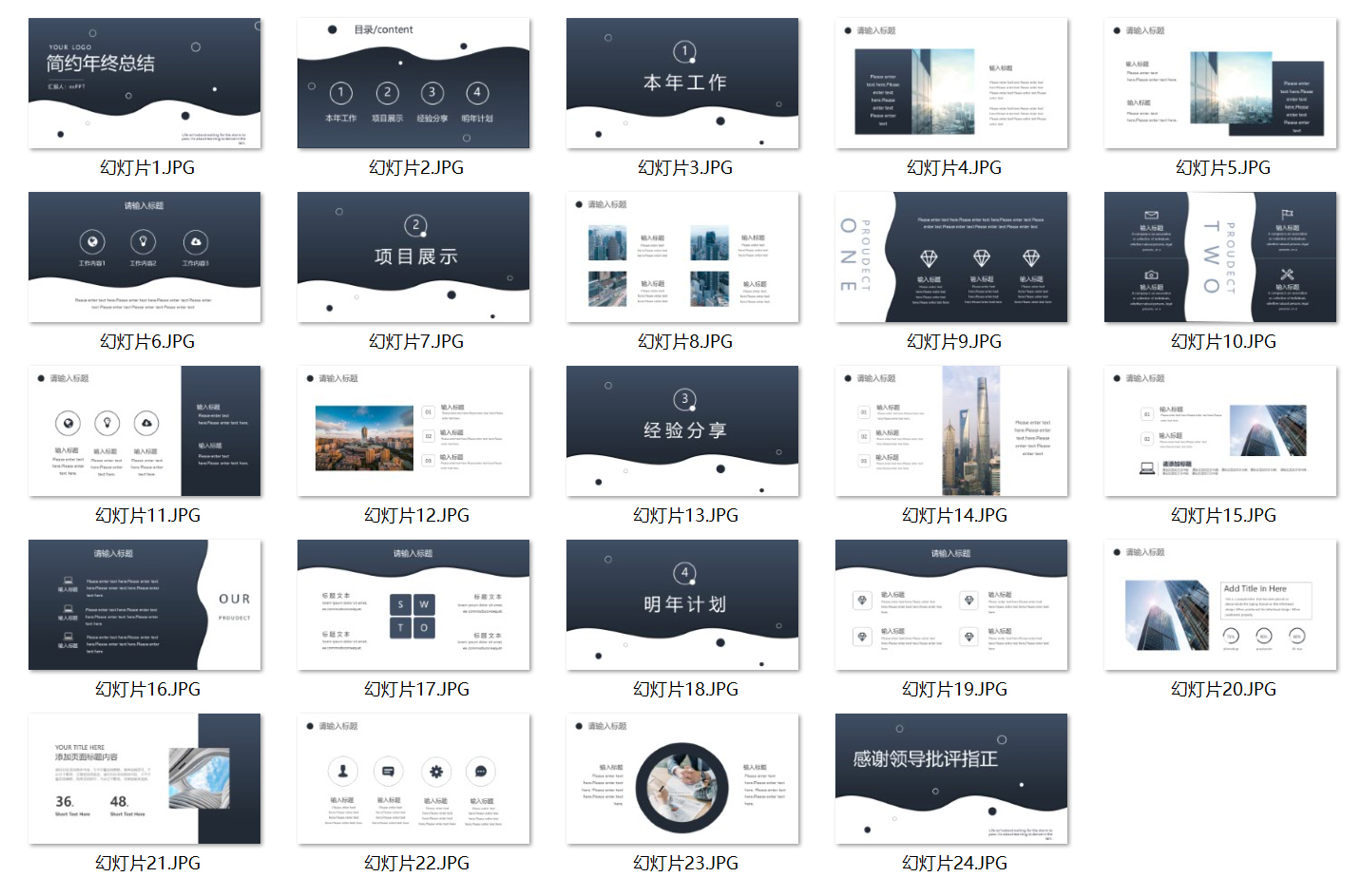Click the Add Title in Here slide thumbnail
1361x896 pixels.
[x=1220, y=605]
